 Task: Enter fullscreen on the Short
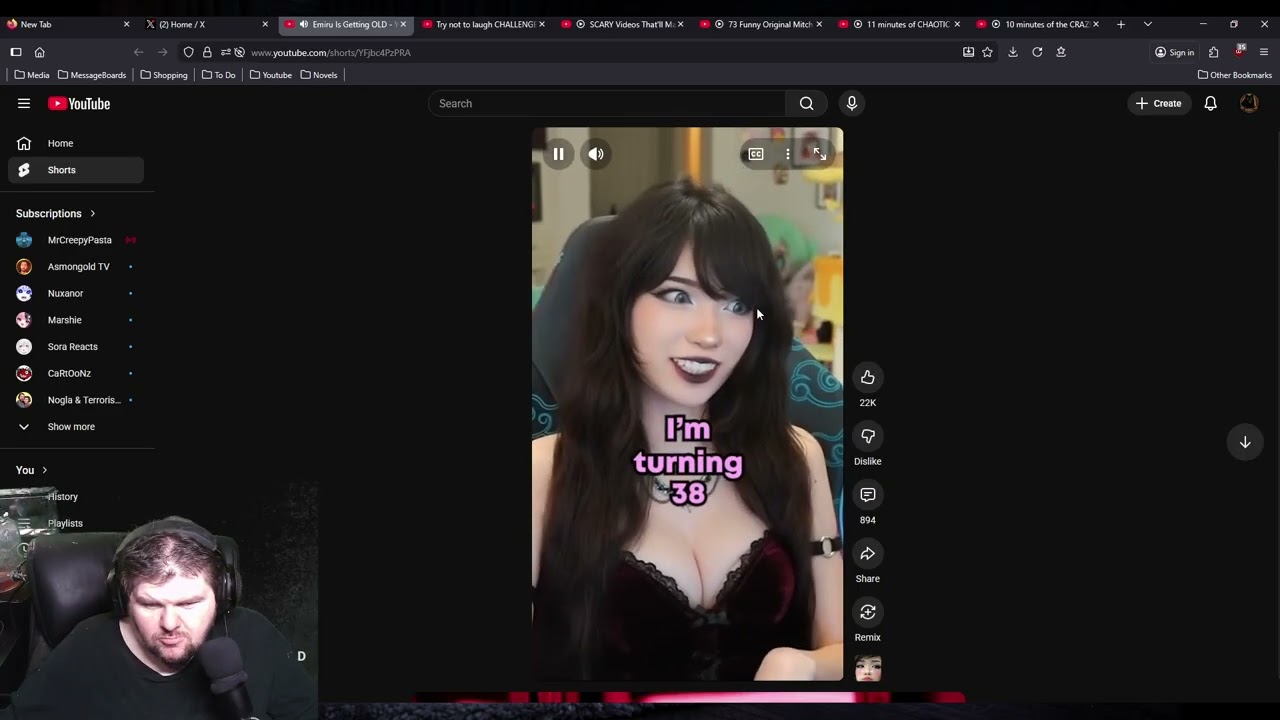coord(819,154)
